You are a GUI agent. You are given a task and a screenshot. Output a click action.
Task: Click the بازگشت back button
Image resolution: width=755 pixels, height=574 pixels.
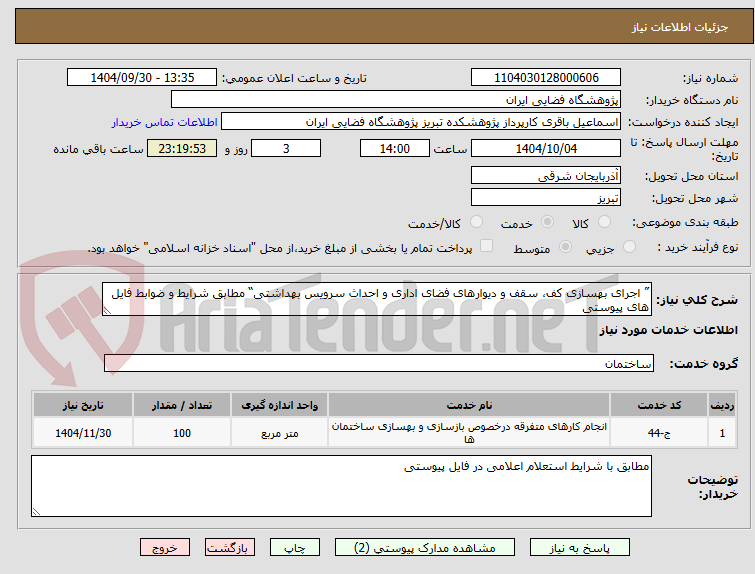pos(230,548)
